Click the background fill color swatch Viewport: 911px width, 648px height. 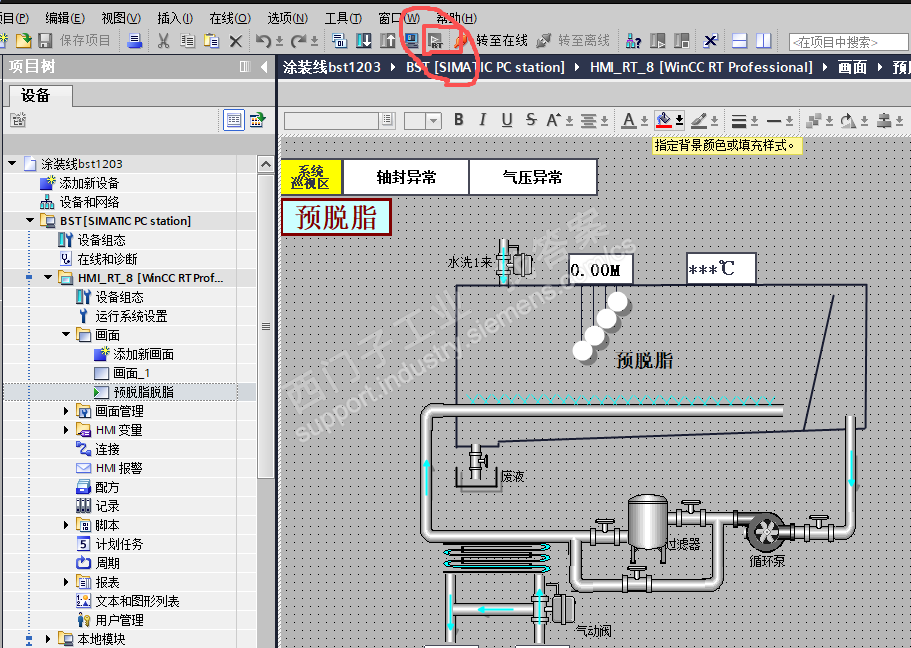[x=663, y=120]
